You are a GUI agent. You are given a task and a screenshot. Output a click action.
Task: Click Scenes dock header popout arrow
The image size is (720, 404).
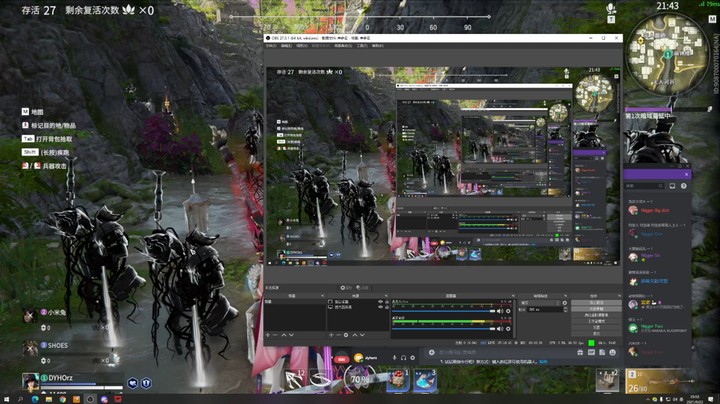point(322,296)
